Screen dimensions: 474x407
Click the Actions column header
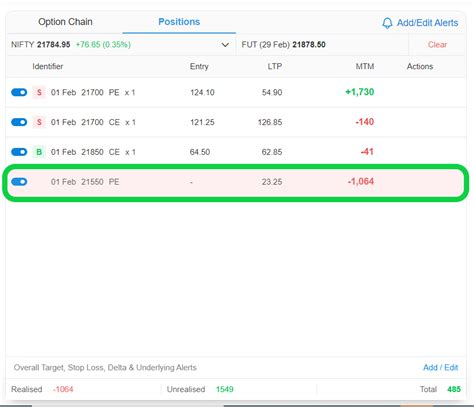click(x=420, y=66)
